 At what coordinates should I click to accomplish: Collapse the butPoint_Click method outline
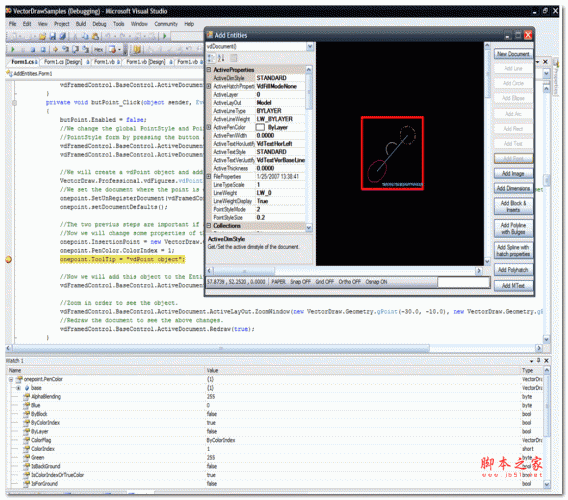coord(14,103)
